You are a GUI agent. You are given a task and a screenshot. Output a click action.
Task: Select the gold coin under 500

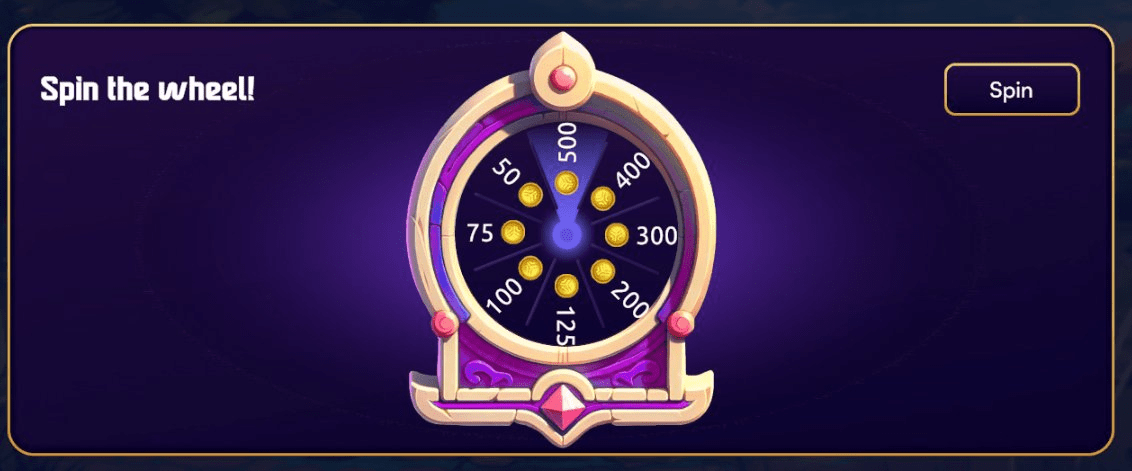(567, 183)
